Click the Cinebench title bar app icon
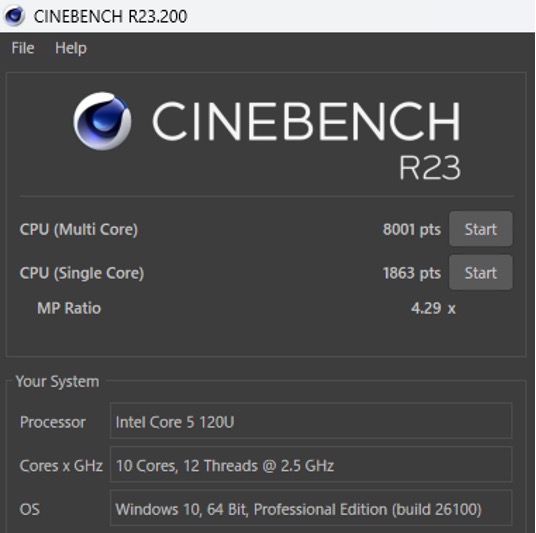 pos(14,16)
